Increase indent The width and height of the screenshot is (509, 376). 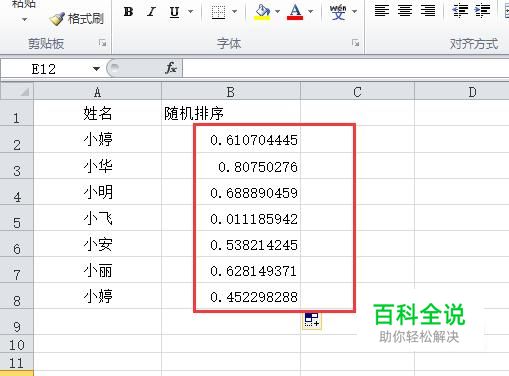(483, 11)
